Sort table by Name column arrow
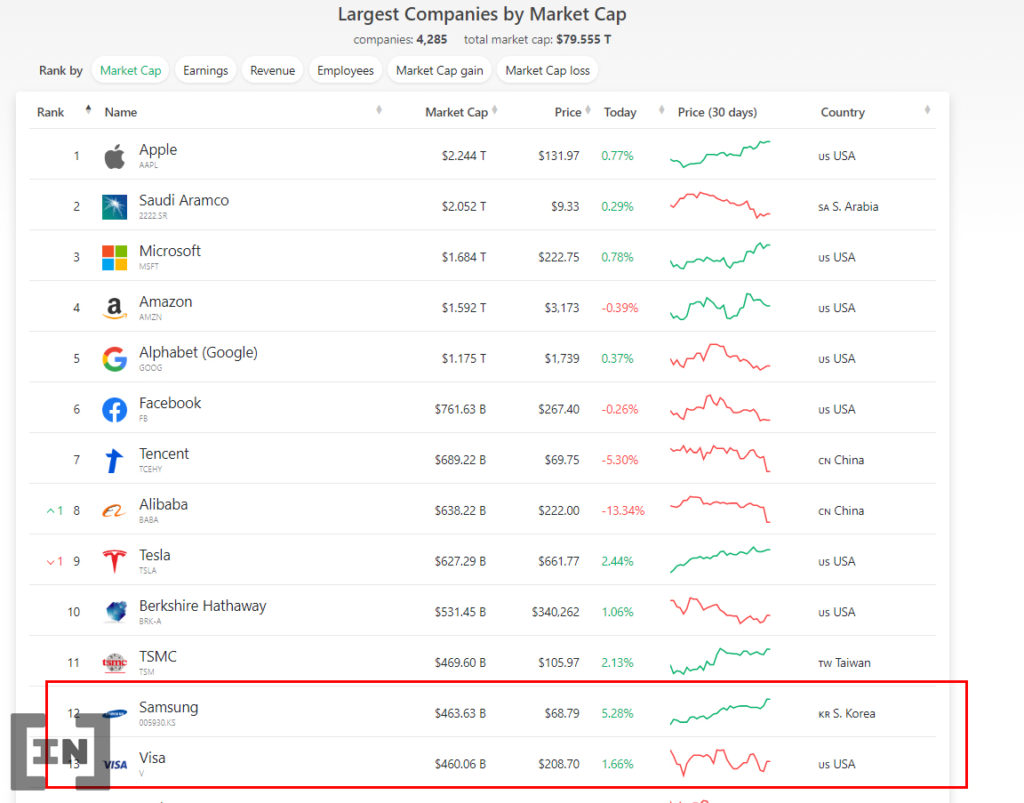The width and height of the screenshot is (1024, 803). pos(379,110)
